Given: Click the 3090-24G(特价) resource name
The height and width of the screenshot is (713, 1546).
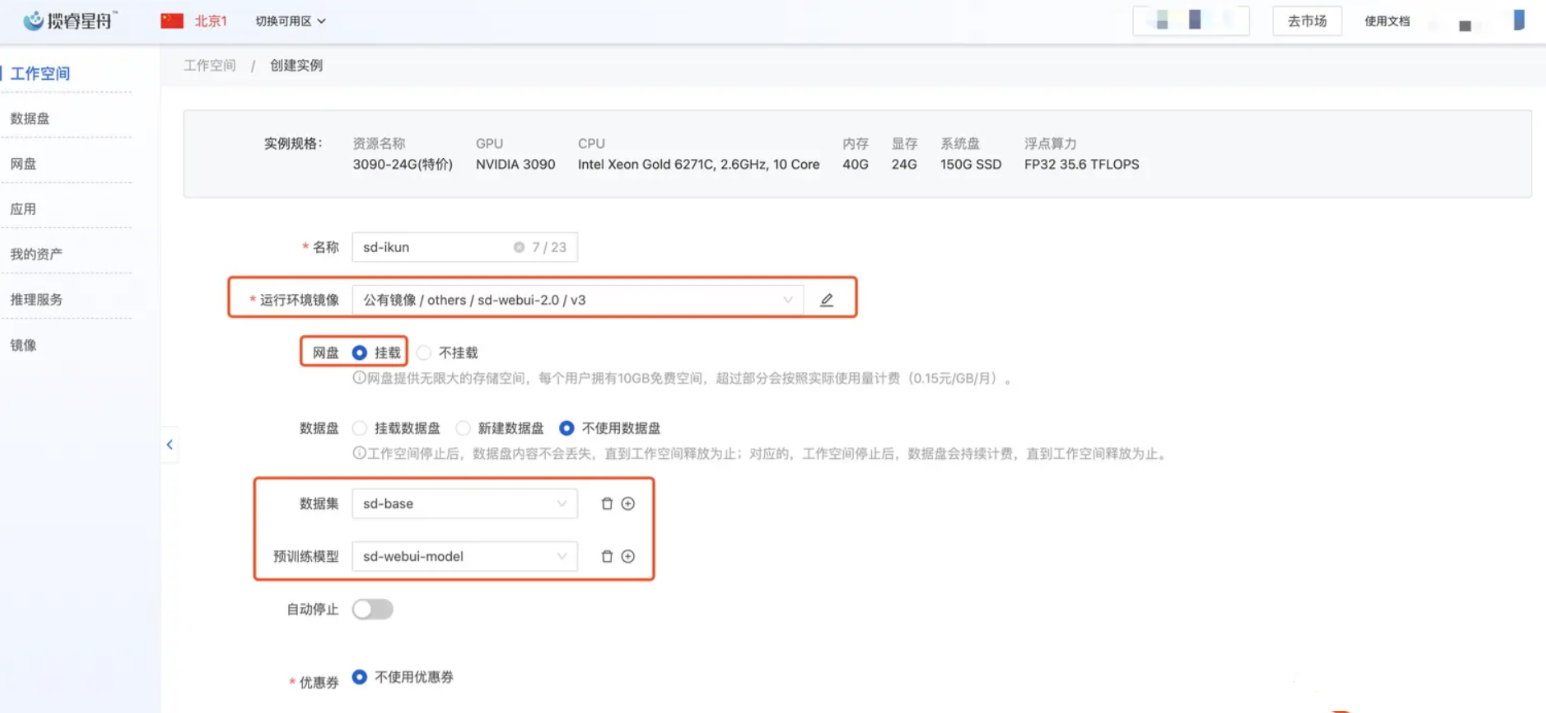Looking at the screenshot, I should pyautogui.click(x=403, y=164).
